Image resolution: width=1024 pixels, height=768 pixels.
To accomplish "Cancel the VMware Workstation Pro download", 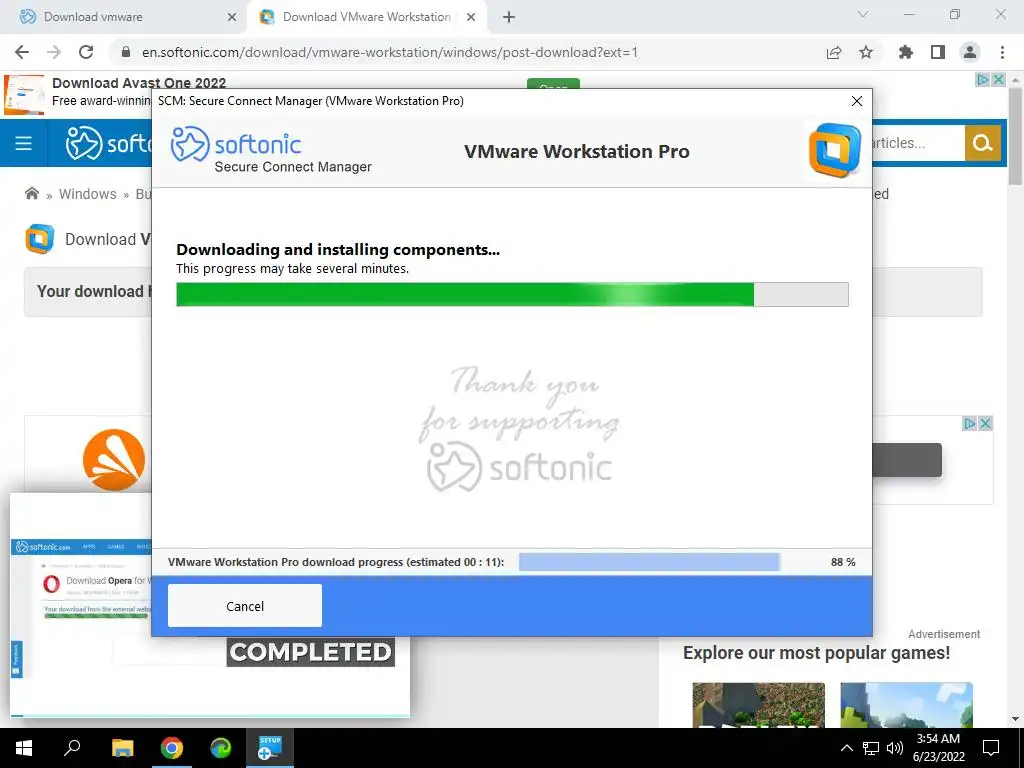I will pyautogui.click(x=244, y=605).
